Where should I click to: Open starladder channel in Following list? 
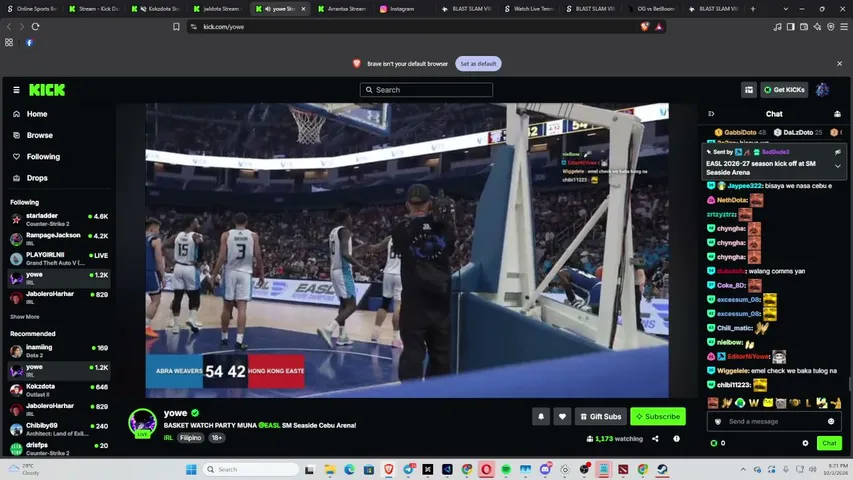coord(59,219)
